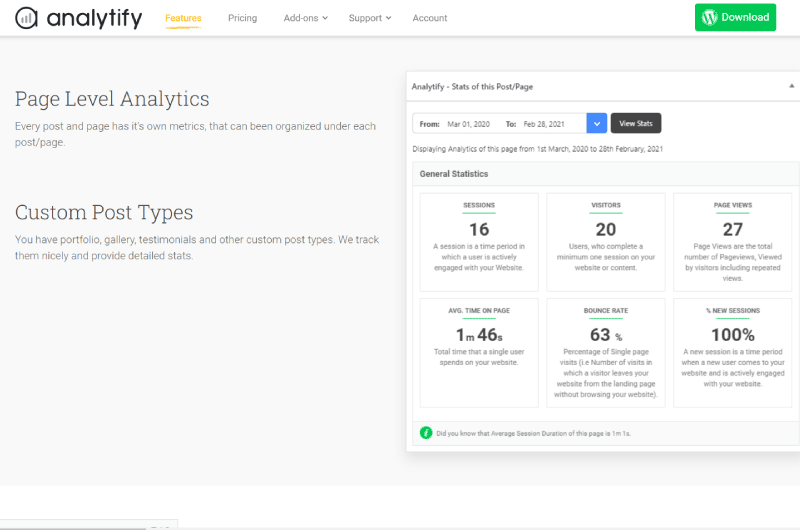The height and width of the screenshot is (530, 800).
Task: Click the green info icon in footer note
Action: click(x=426, y=433)
